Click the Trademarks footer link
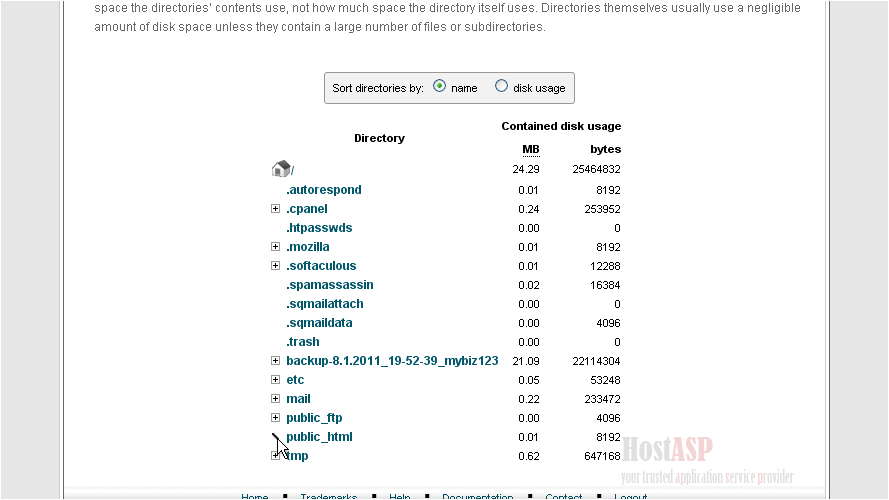 pyautogui.click(x=328, y=496)
